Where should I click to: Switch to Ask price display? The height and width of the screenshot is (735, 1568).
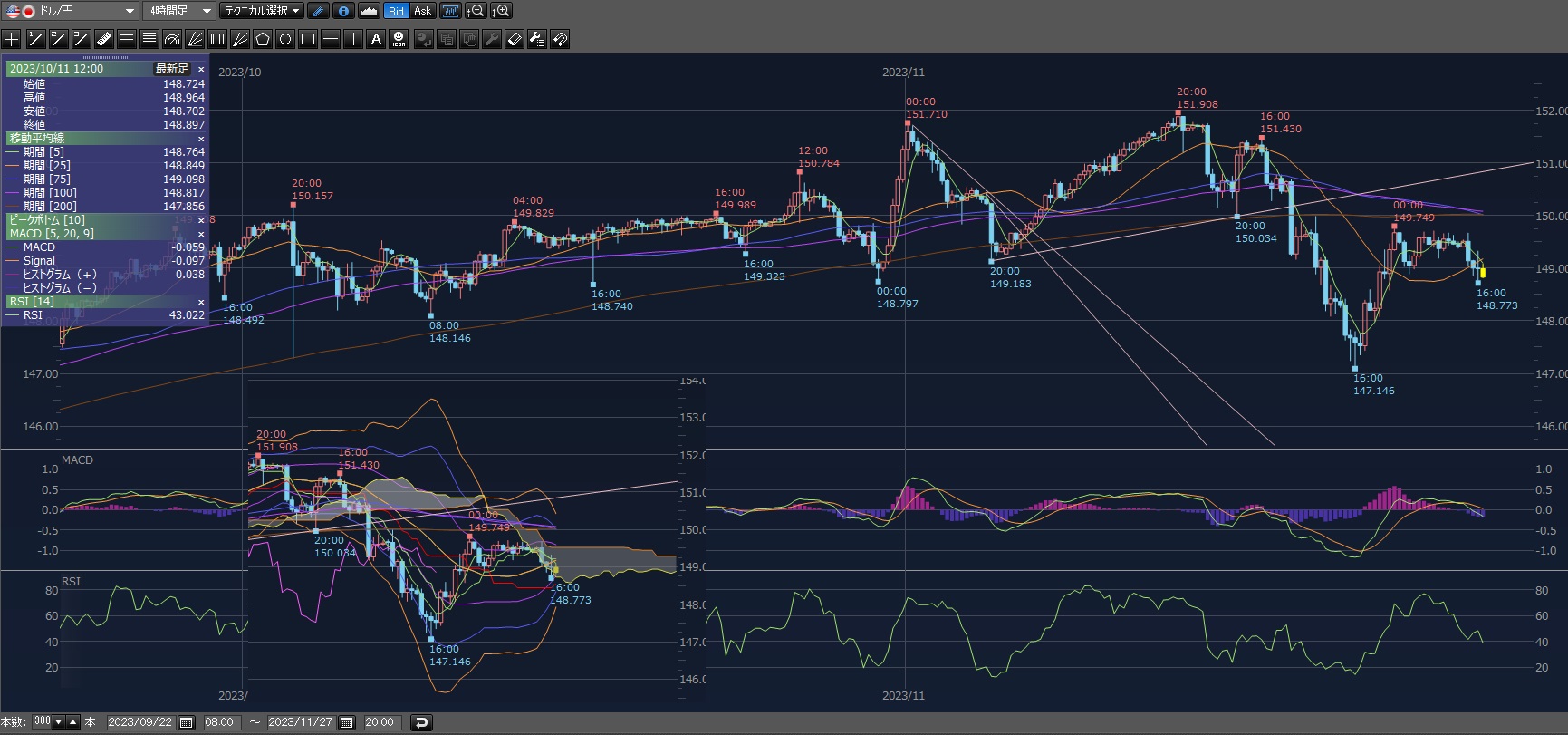pos(423,11)
